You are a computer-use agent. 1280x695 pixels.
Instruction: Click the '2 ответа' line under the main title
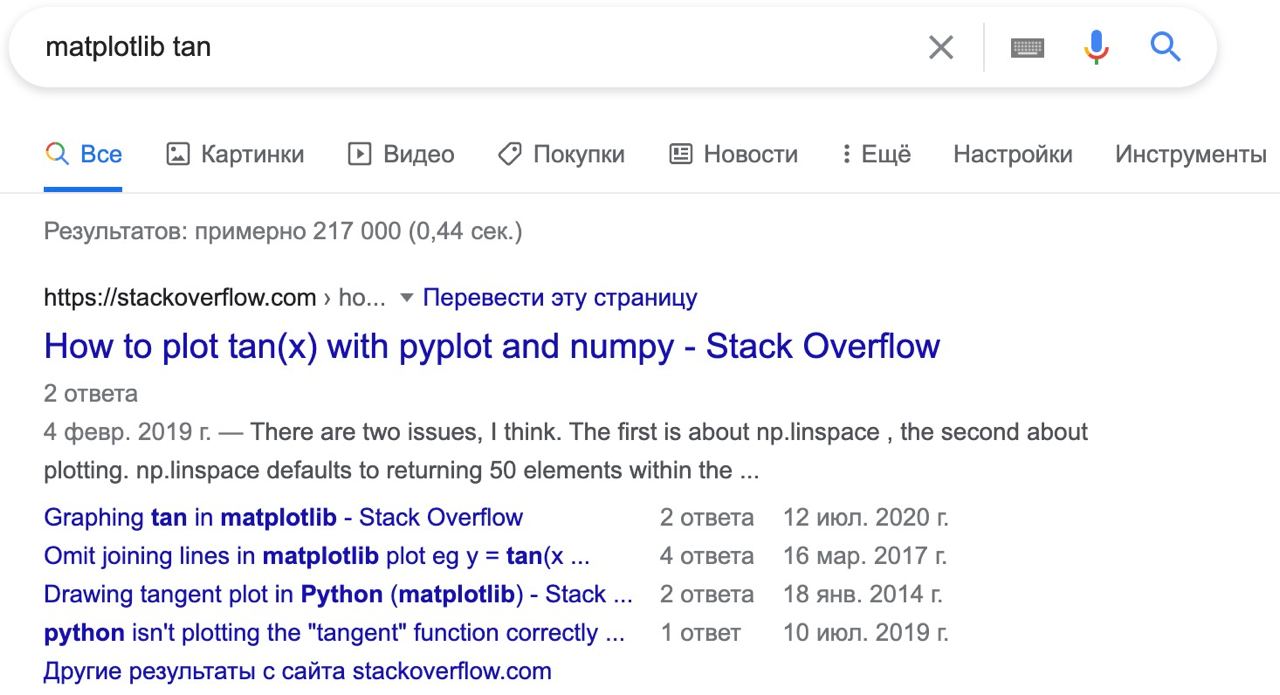[91, 394]
